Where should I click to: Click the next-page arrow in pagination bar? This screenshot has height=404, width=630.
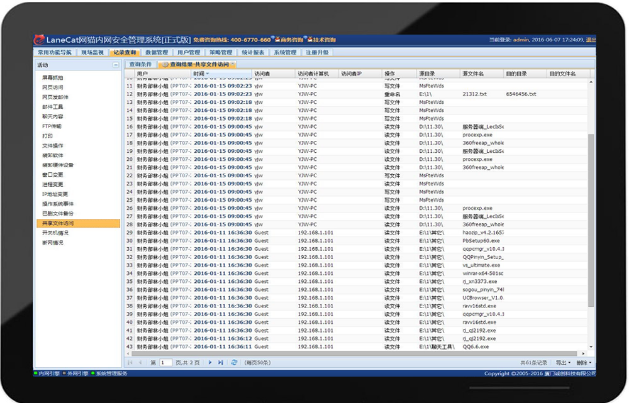(x=211, y=363)
